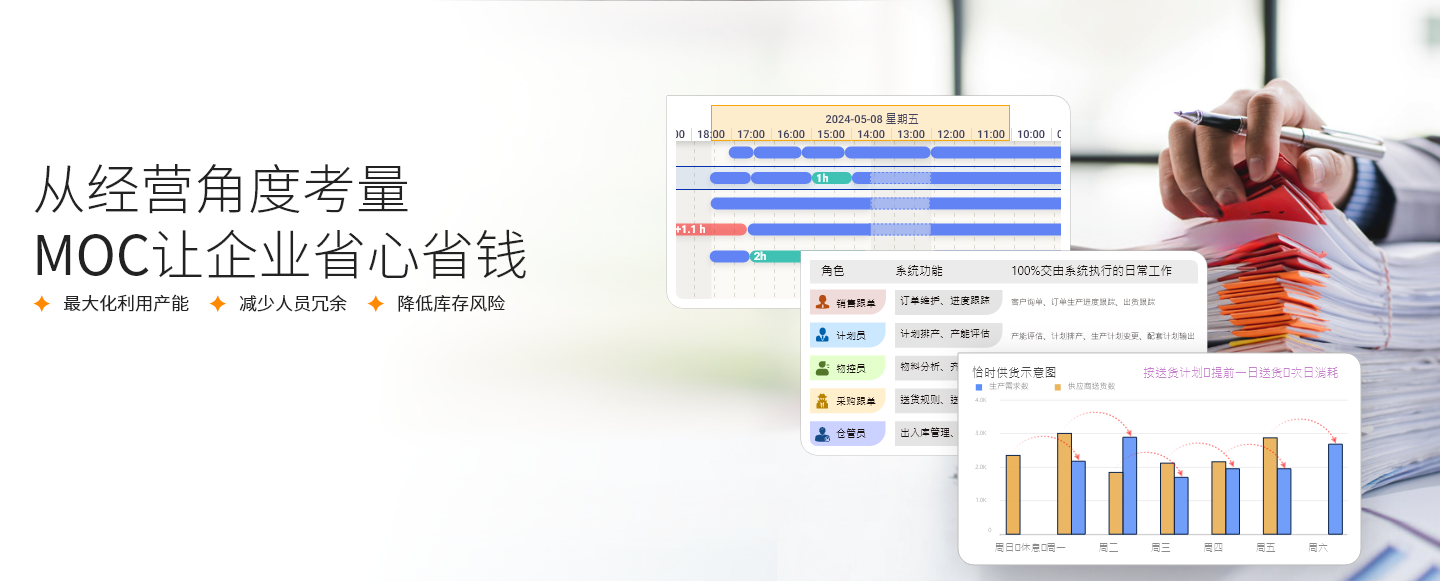This screenshot has height=581, width=1440.
Task: Click the blue 生产需求数 legend swatch
Action: 979,386
